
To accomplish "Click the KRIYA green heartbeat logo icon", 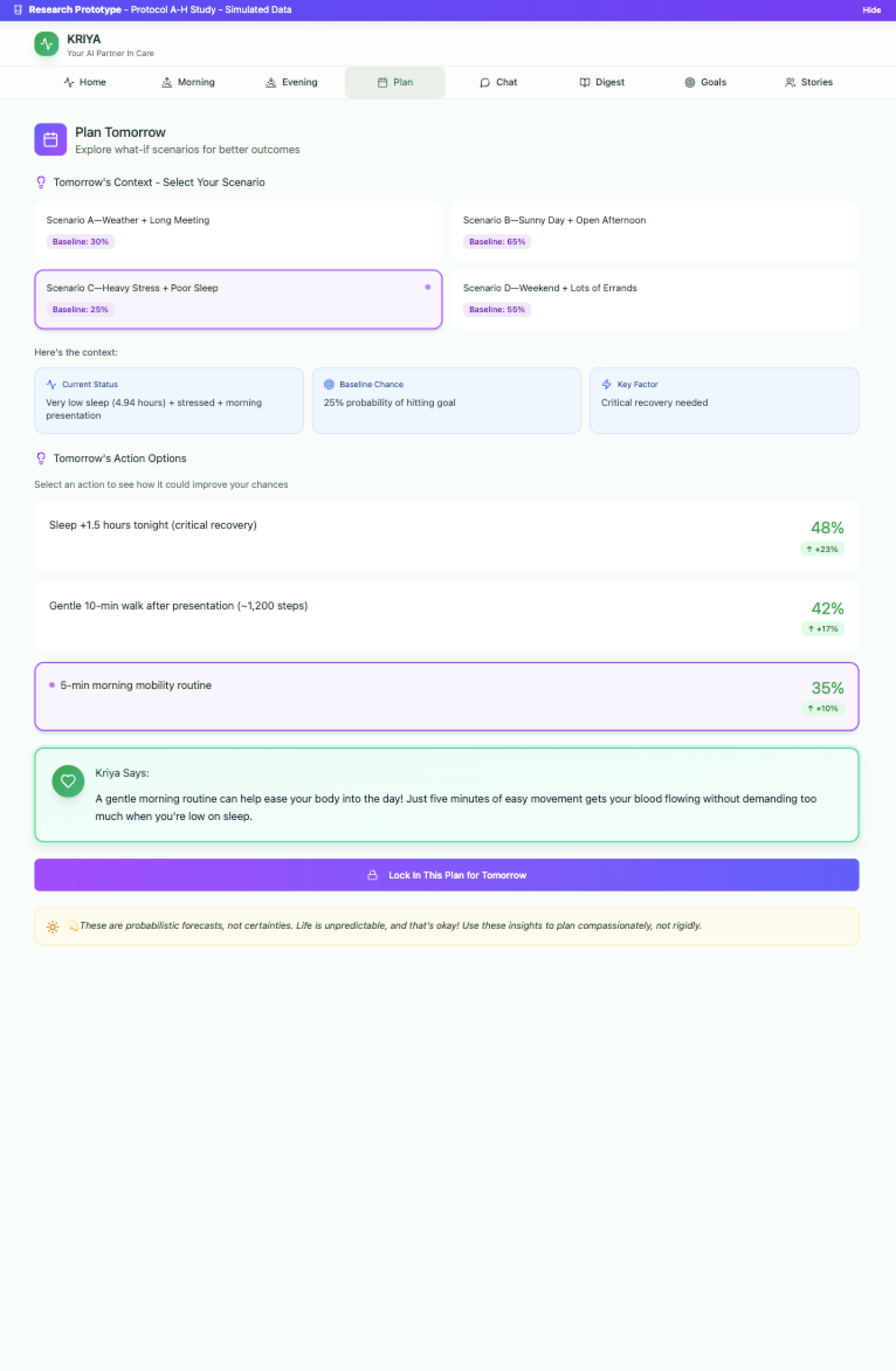I will click(46, 44).
